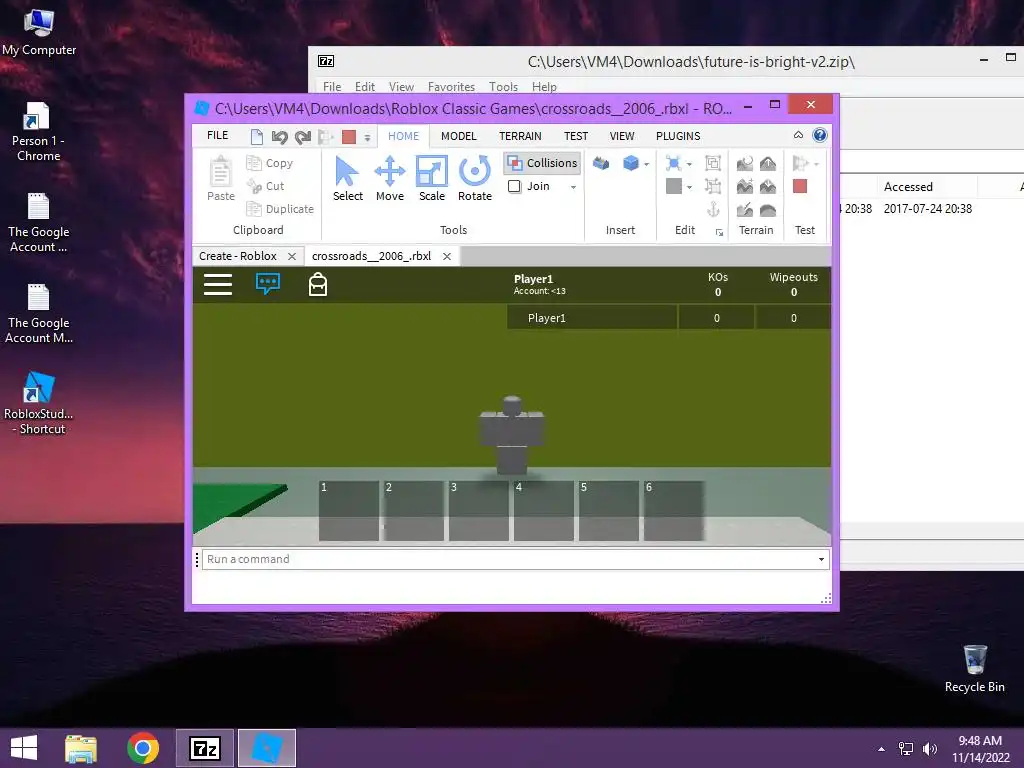The image size is (1024, 768).
Task: Enable the Join checkbox
Action: coord(515,186)
